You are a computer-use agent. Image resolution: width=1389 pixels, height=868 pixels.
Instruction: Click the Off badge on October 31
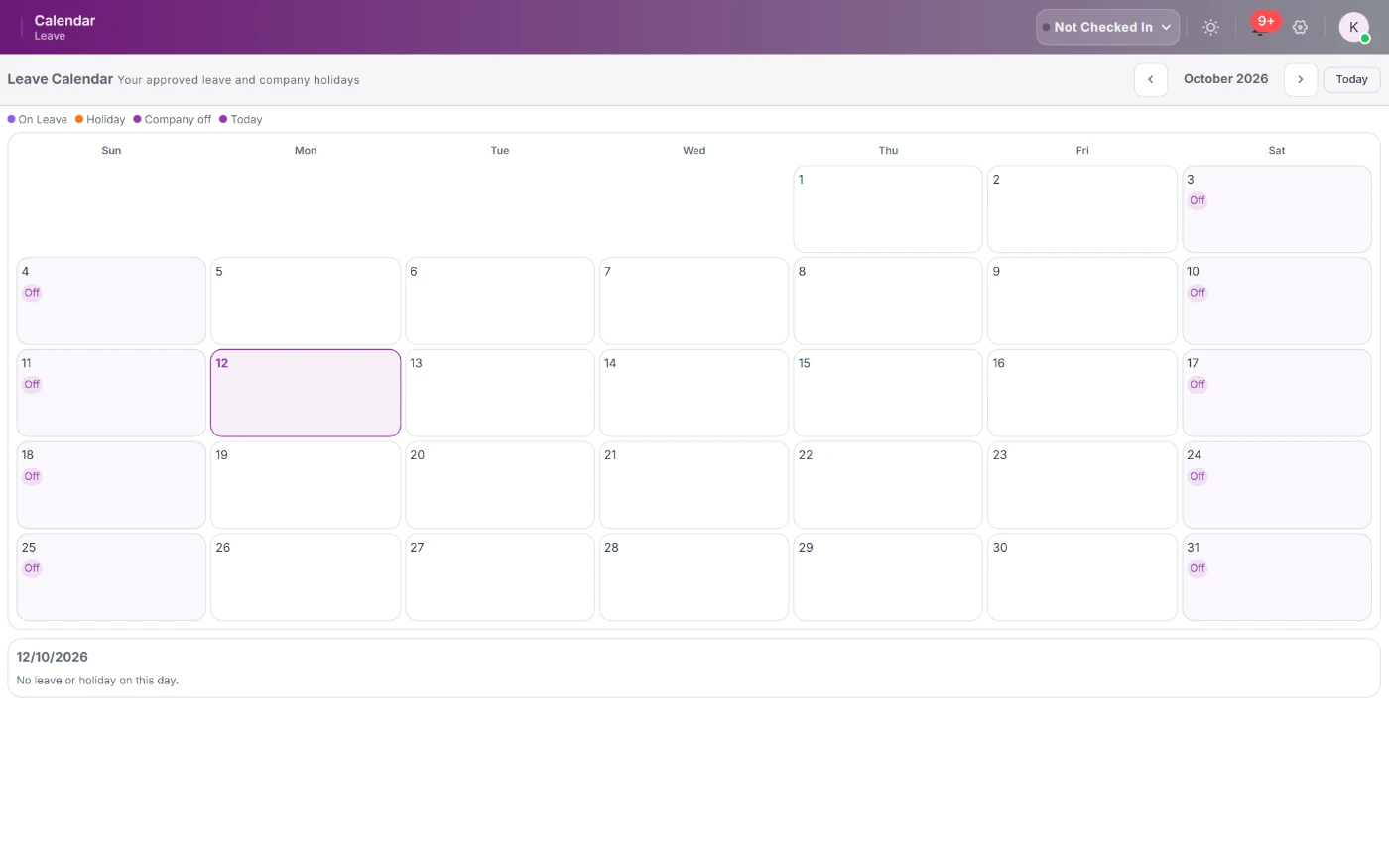coord(1198,569)
